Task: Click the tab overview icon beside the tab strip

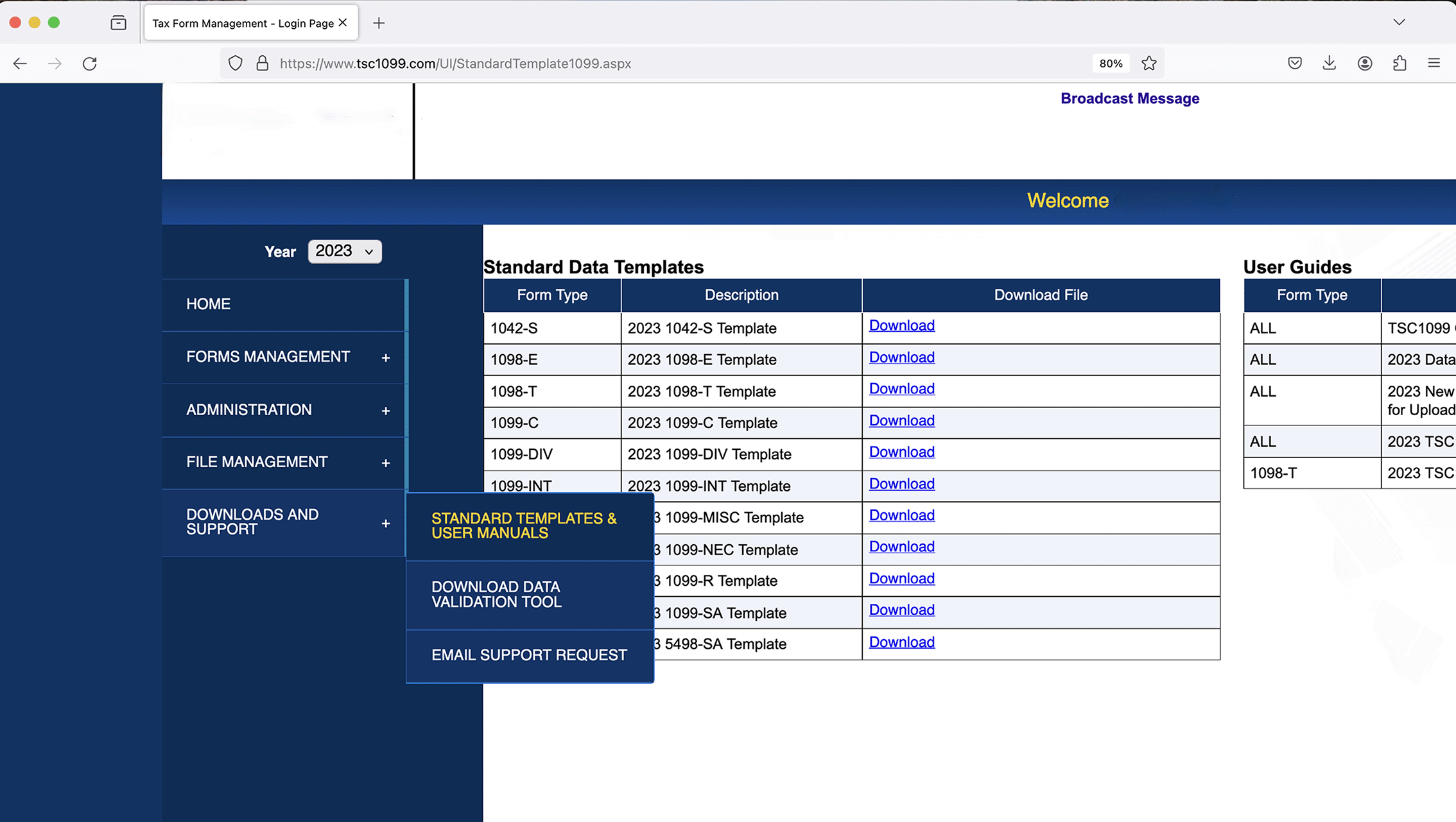Action: (118, 23)
